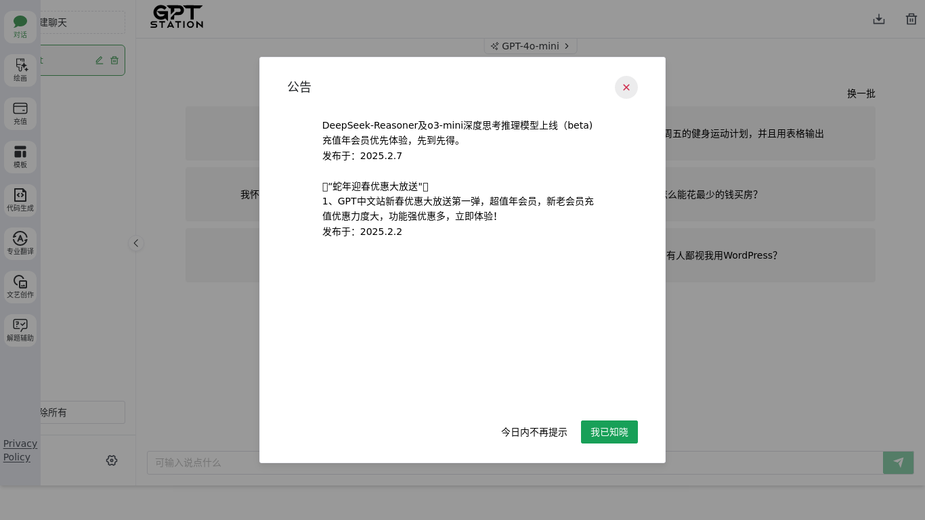Image resolution: width=925 pixels, height=520 pixels.
Task: Open the 对话 chat sidebar icon
Action: 20,27
